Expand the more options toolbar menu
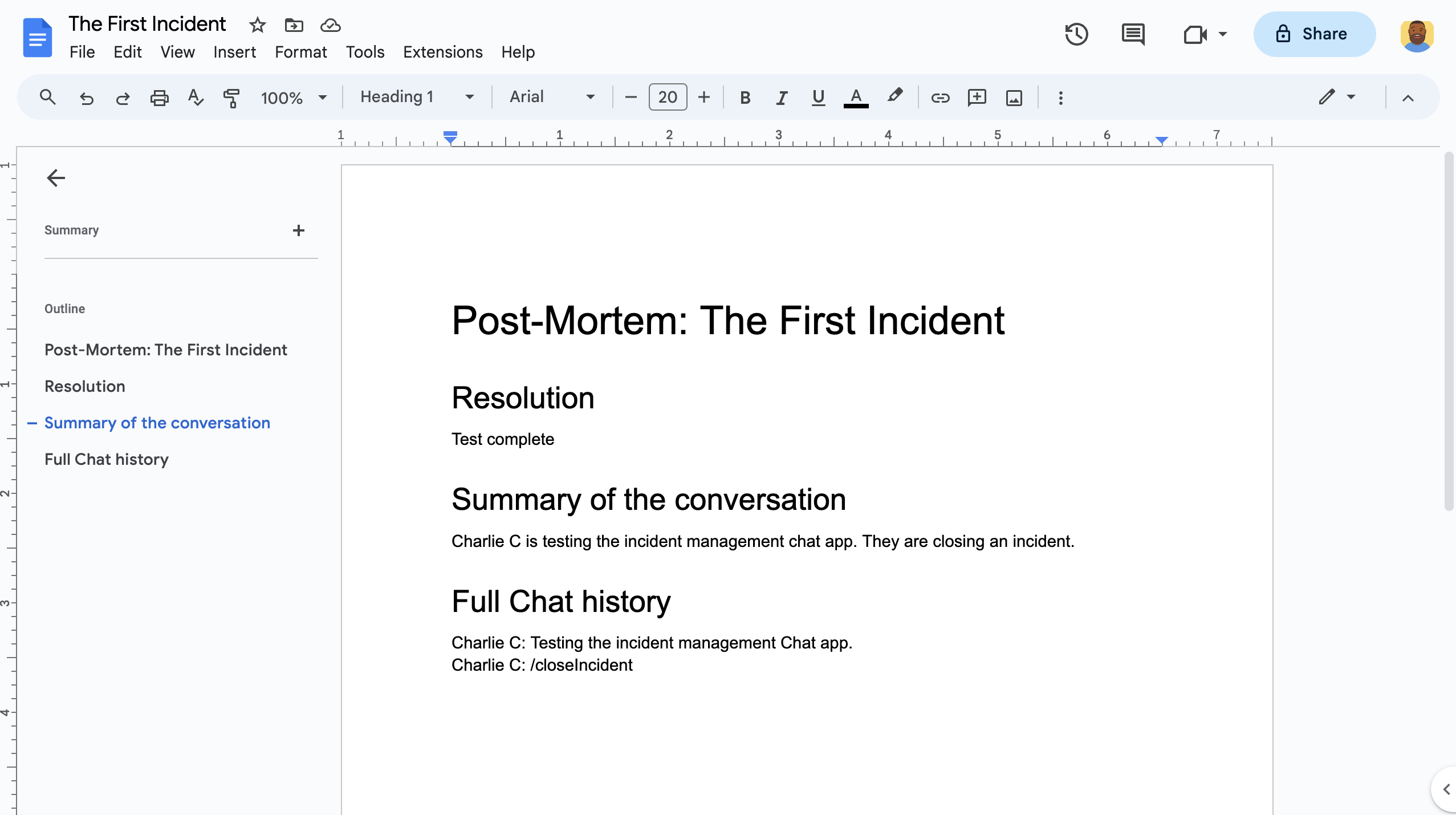 click(x=1060, y=97)
